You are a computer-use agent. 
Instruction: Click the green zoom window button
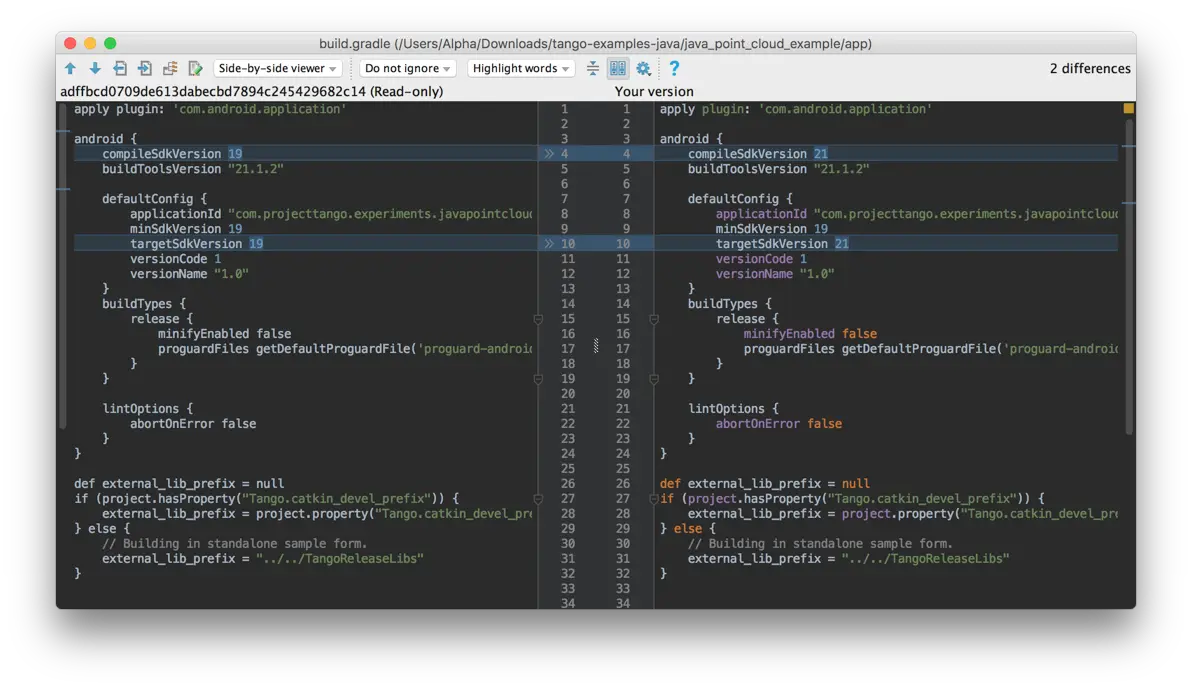point(110,43)
